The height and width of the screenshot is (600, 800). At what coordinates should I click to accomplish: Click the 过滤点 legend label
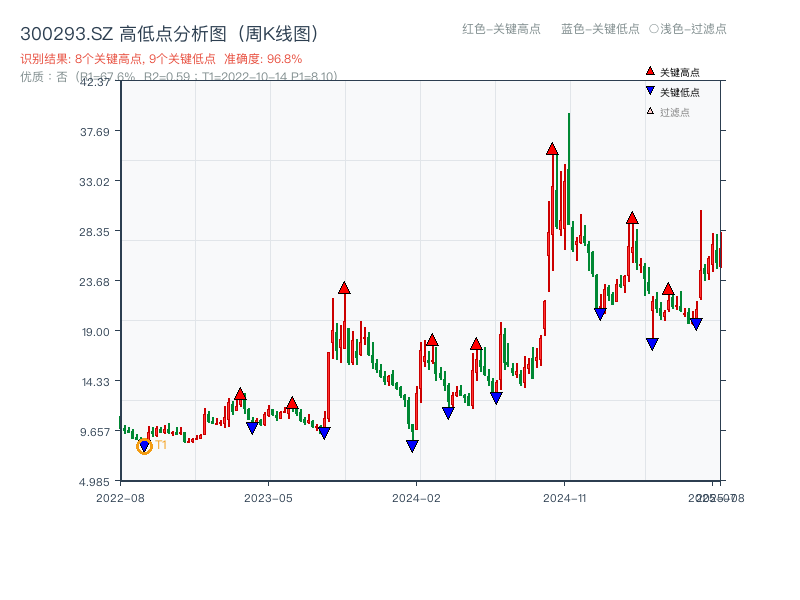[675, 112]
